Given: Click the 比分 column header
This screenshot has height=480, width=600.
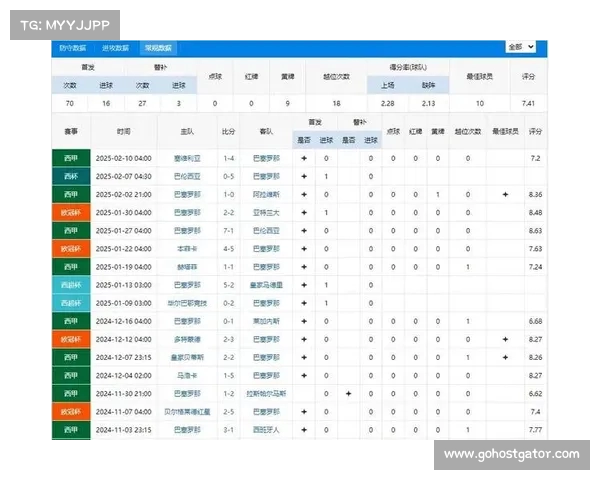Looking at the screenshot, I should (x=228, y=131).
